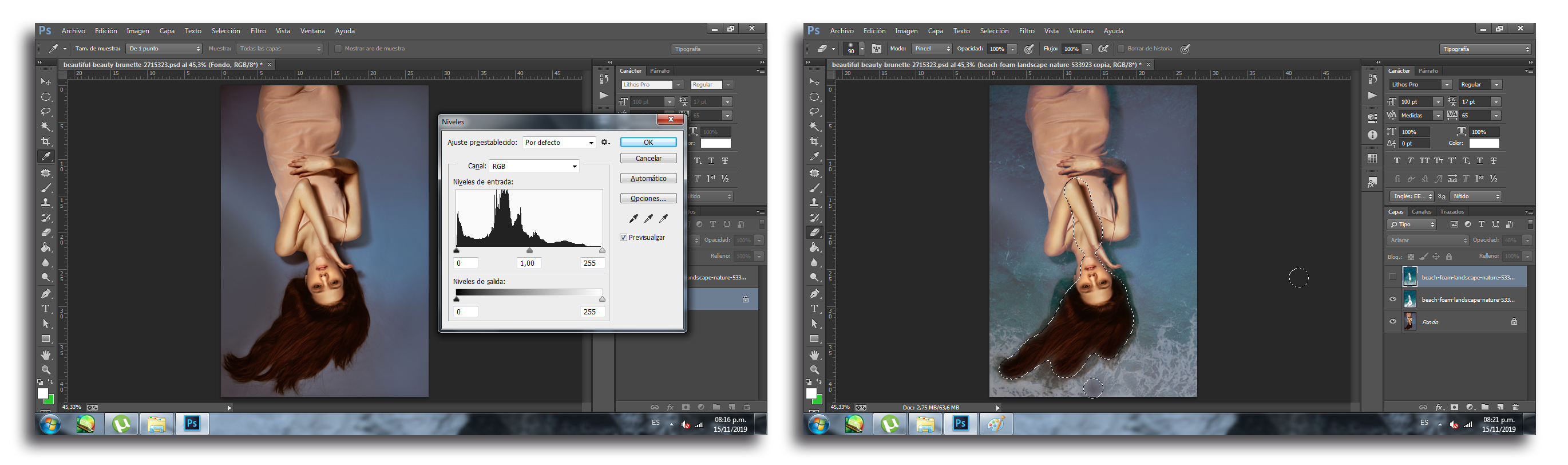The width and height of the screenshot is (1568, 465).
Task: Hide the Fondo layer in right window
Action: coord(1393,322)
